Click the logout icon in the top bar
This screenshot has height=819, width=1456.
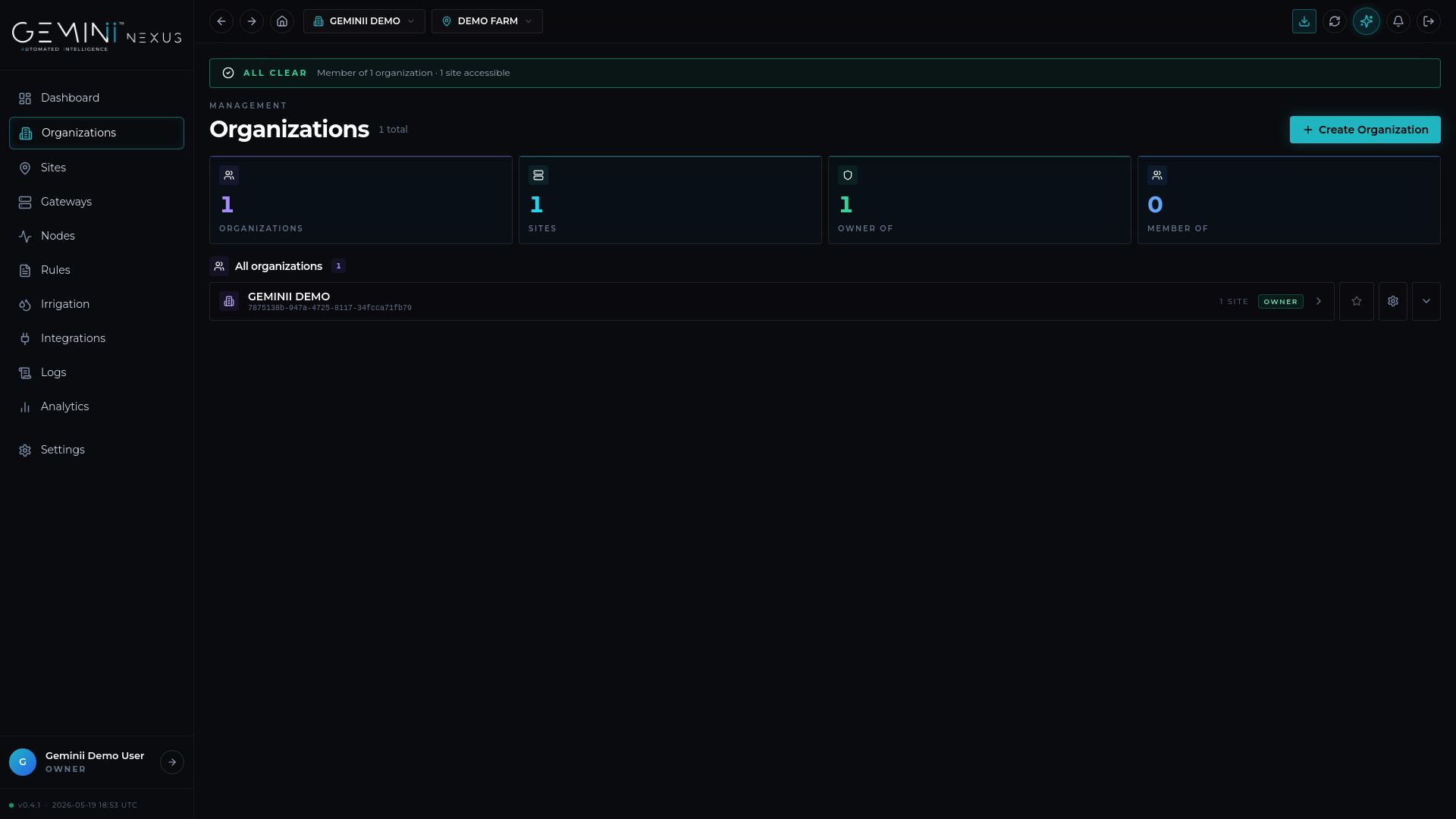pos(1429,21)
